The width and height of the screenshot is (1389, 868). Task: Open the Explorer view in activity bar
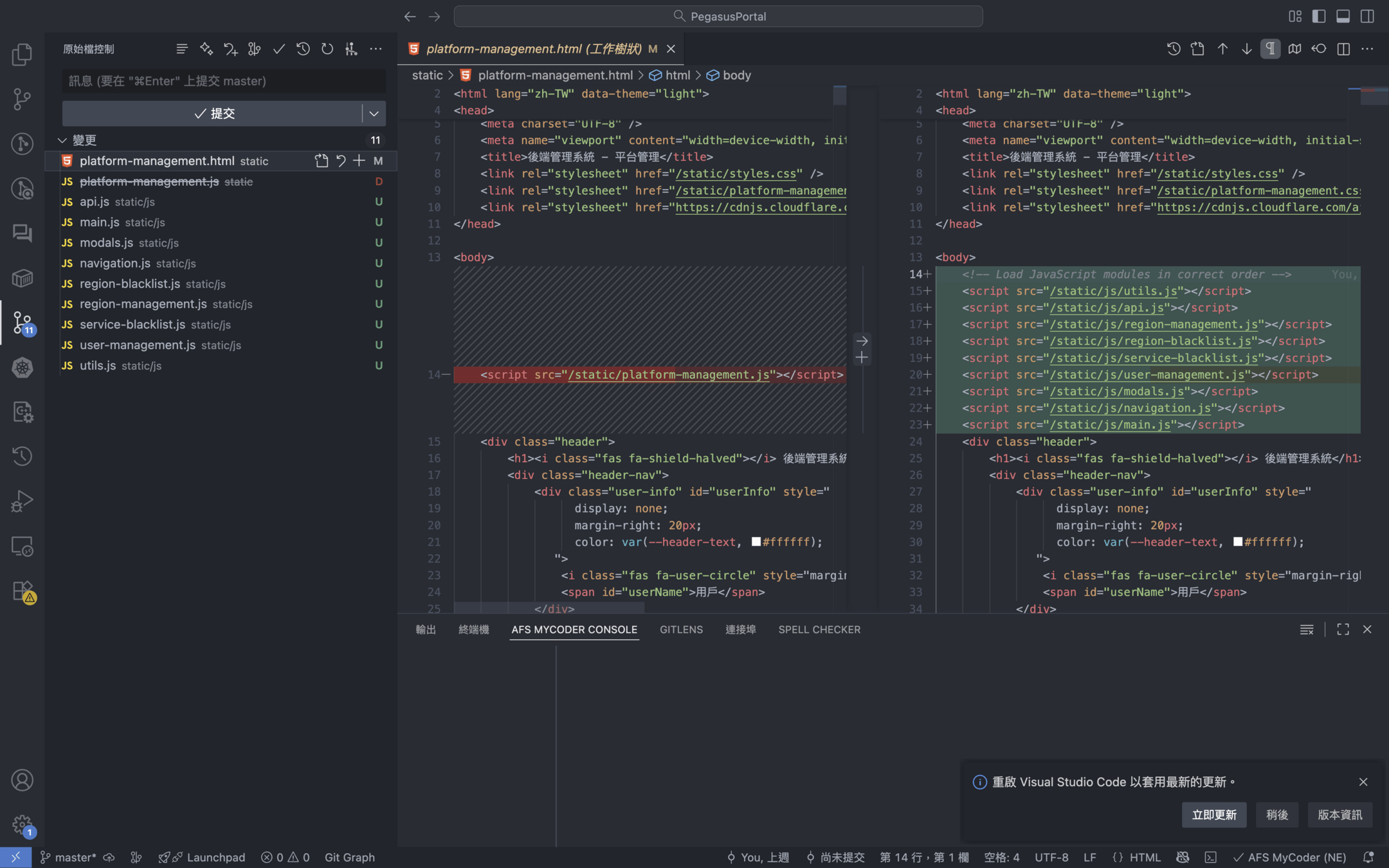pyautogui.click(x=22, y=55)
